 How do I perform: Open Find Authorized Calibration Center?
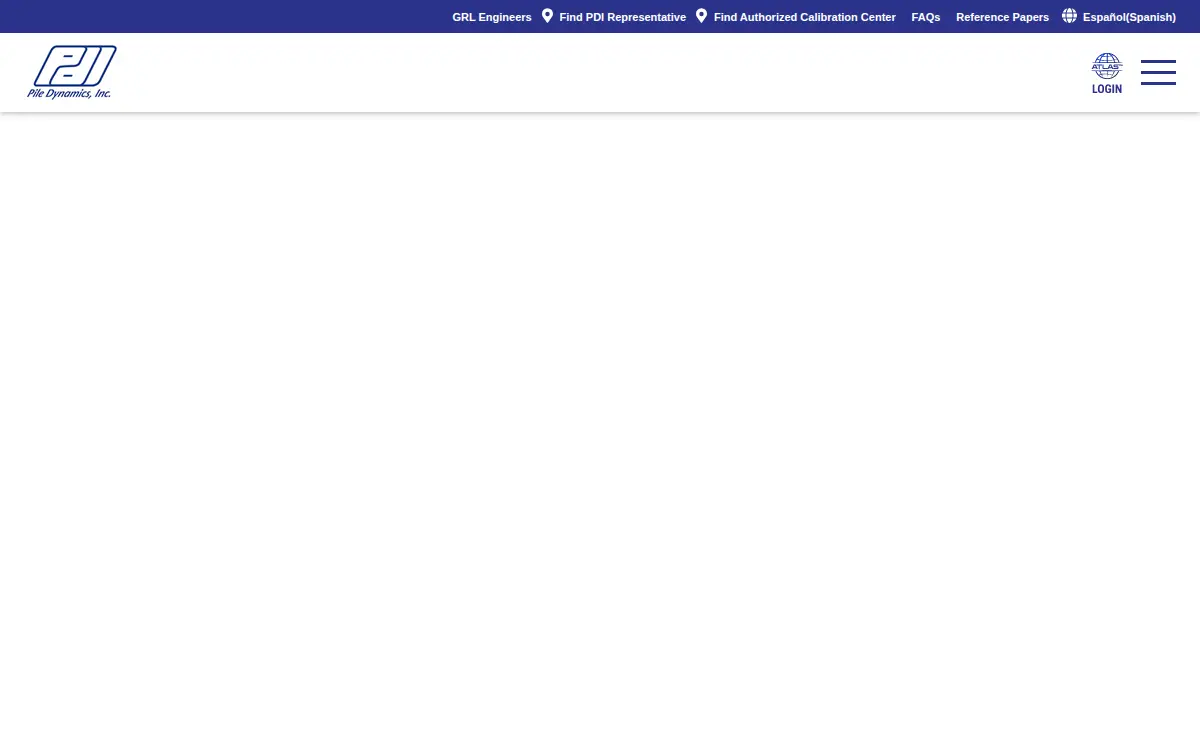(x=804, y=17)
